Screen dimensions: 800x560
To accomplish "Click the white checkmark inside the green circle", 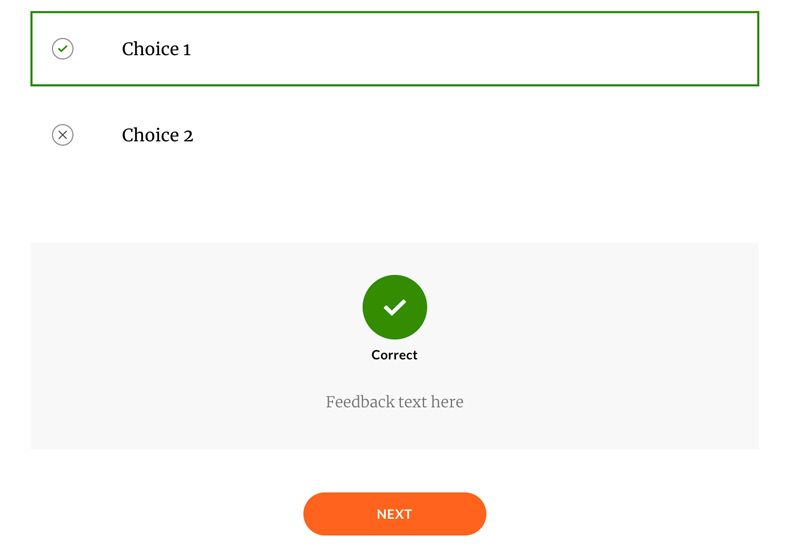I will (x=394, y=307).
